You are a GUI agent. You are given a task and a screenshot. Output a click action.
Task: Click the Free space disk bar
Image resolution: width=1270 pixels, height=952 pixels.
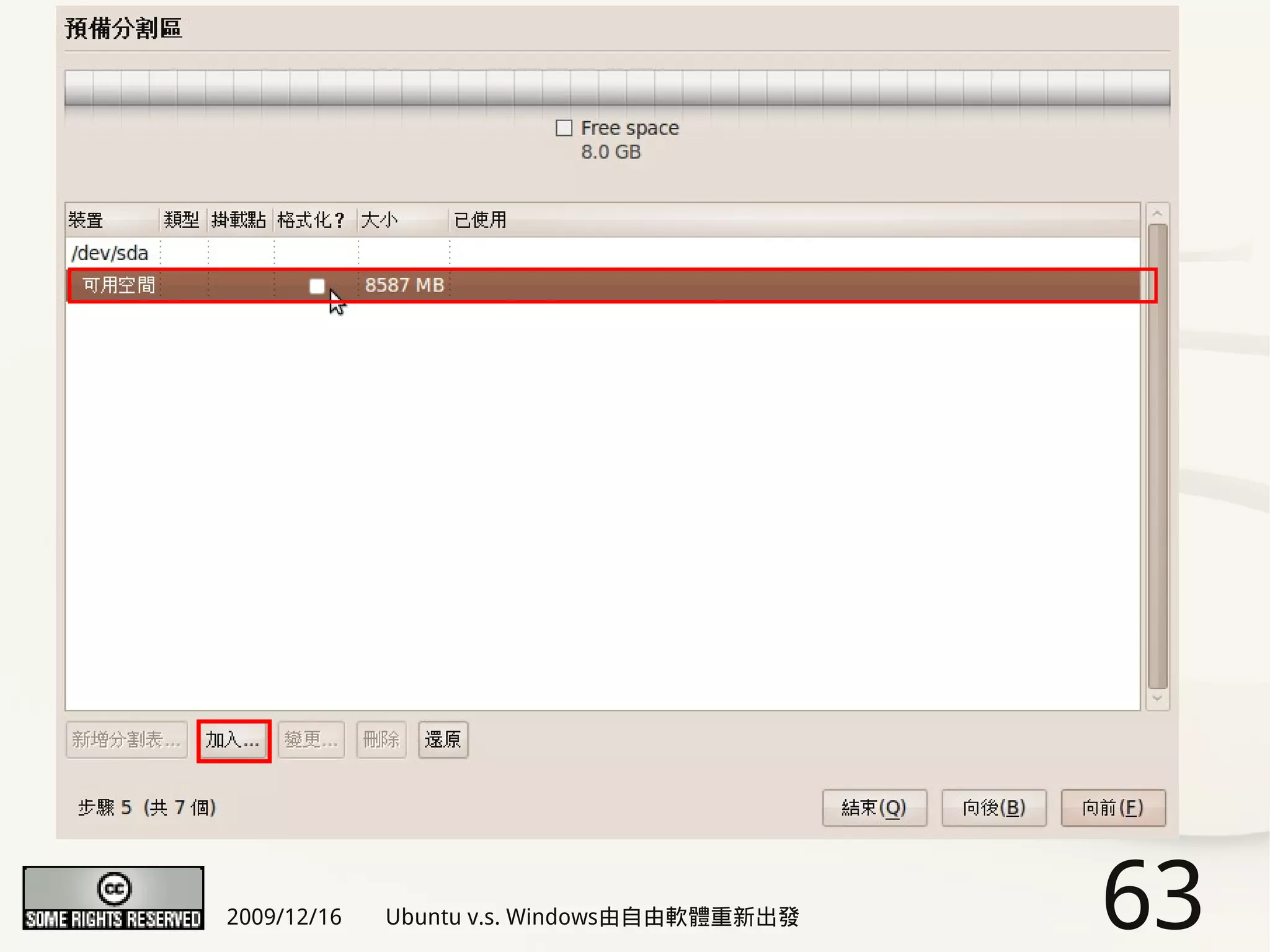617,87
